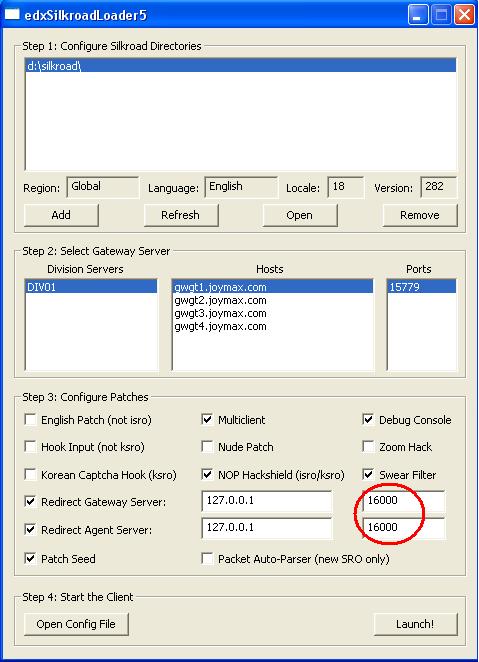The image size is (479, 662).
Task: Select DIV01 in Division Servers
Action: [91, 287]
